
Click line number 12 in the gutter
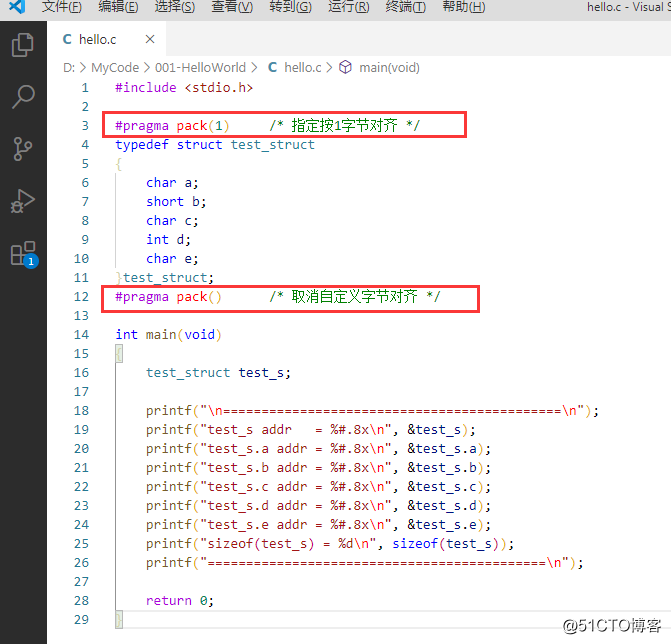pos(81,297)
